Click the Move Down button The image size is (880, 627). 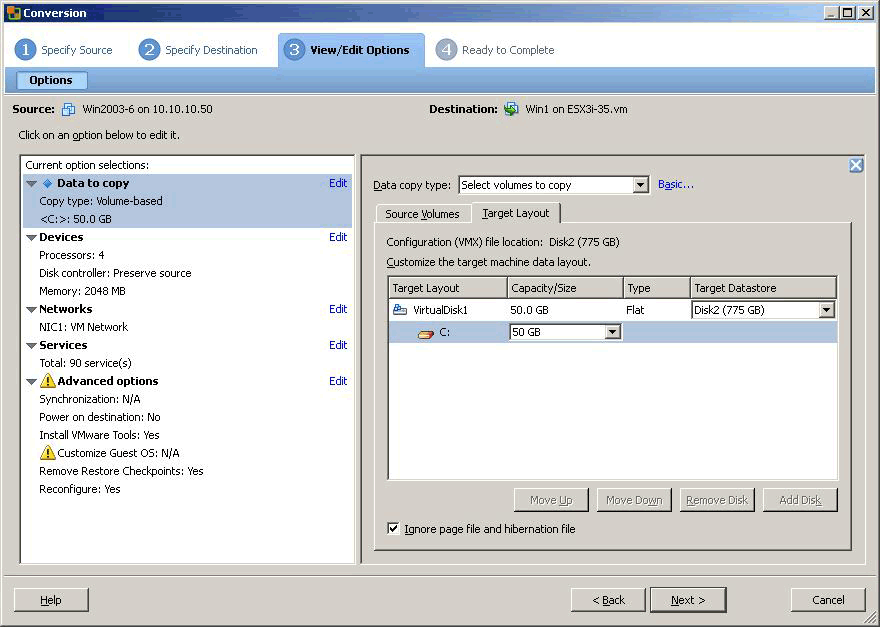(634, 500)
